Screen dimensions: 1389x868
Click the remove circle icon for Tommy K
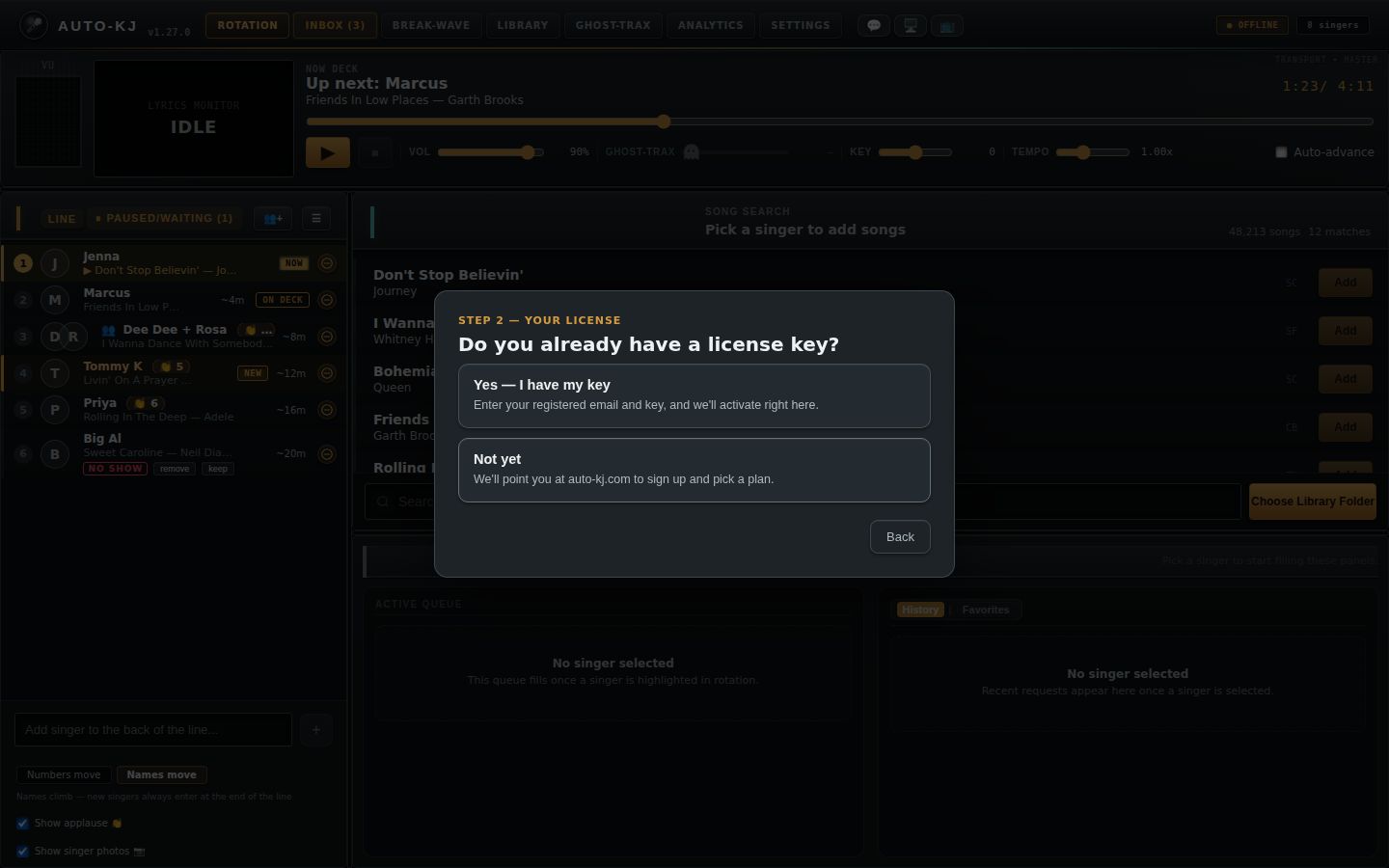(x=327, y=373)
